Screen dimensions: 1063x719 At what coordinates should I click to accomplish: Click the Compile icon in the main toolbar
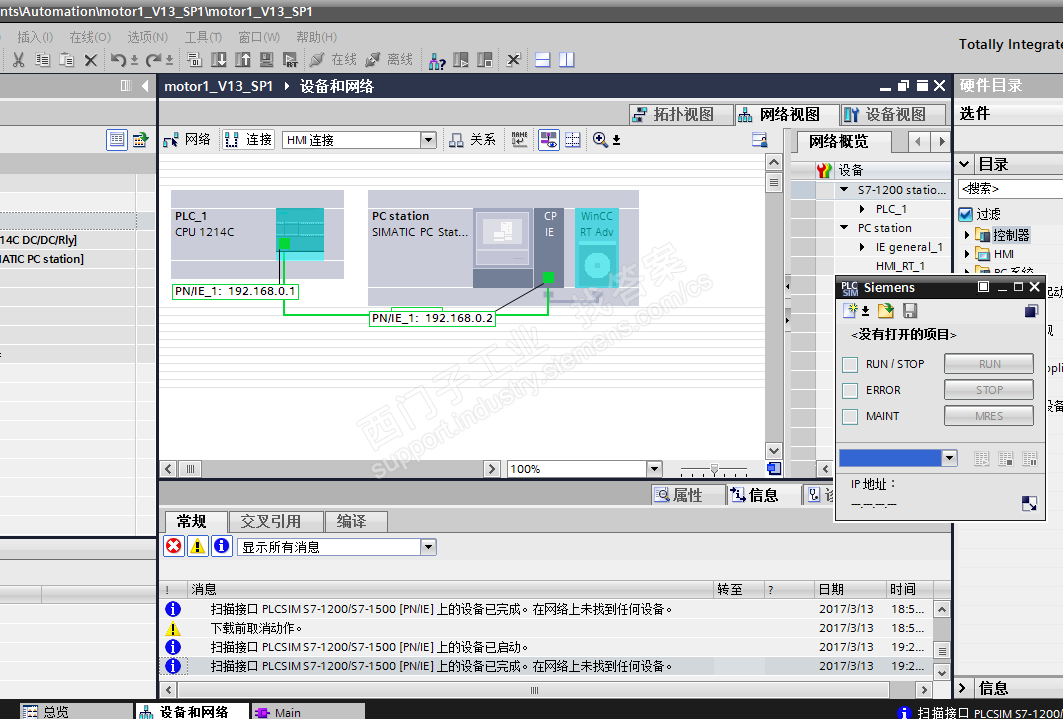[x=195, y=60]
